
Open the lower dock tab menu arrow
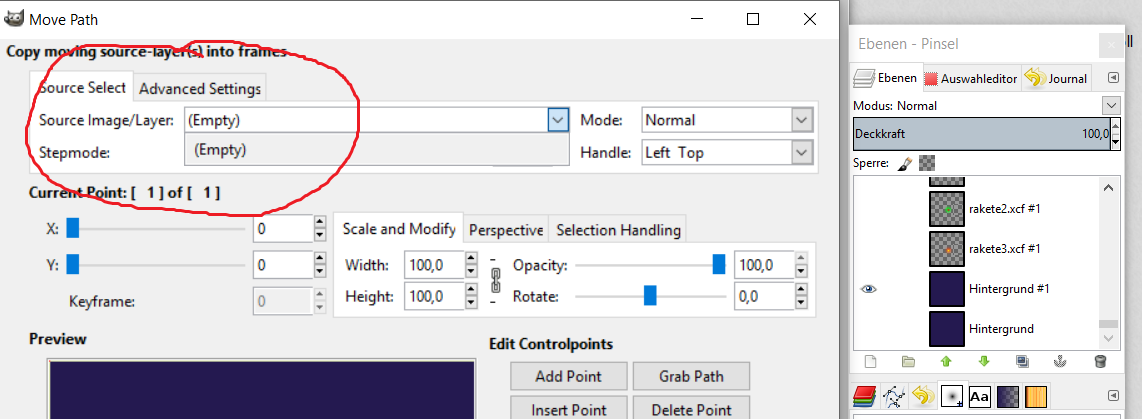point(1113,396)
